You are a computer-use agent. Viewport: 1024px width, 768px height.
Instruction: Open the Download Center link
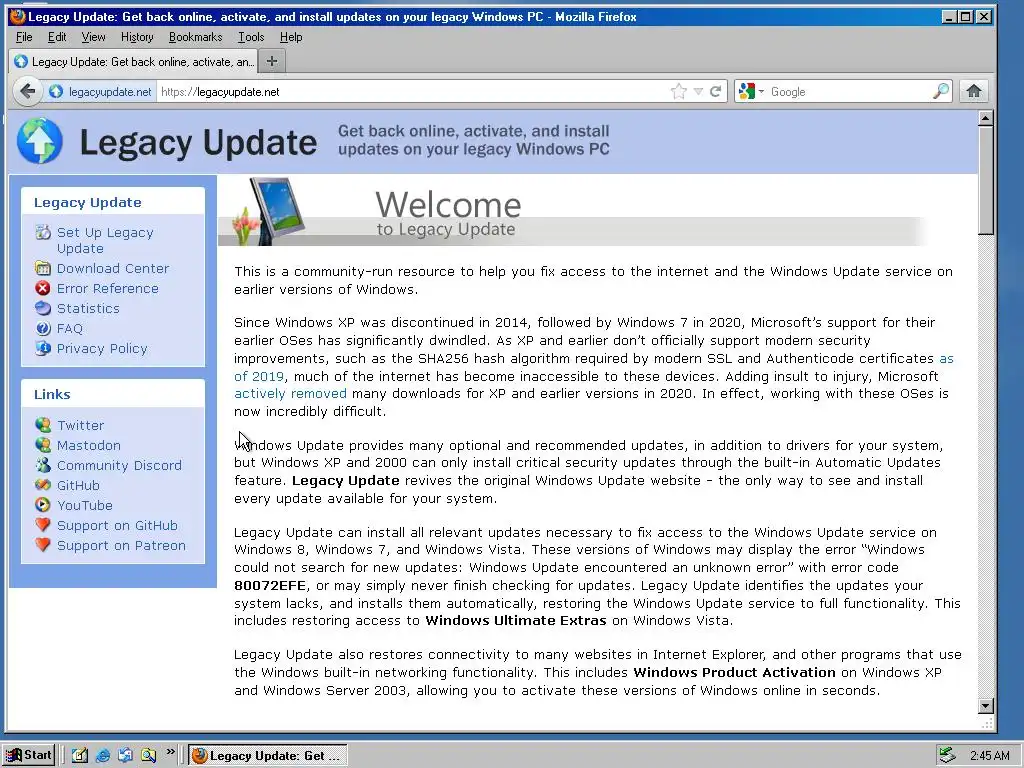113,268
